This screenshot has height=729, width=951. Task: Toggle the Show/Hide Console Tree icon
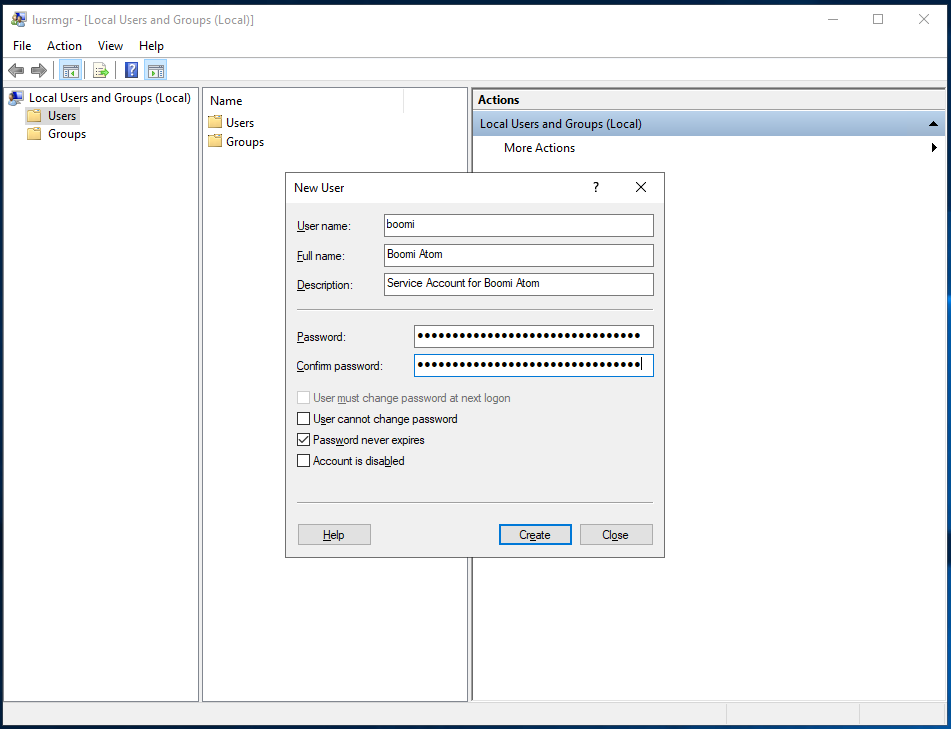coord(70,70)
